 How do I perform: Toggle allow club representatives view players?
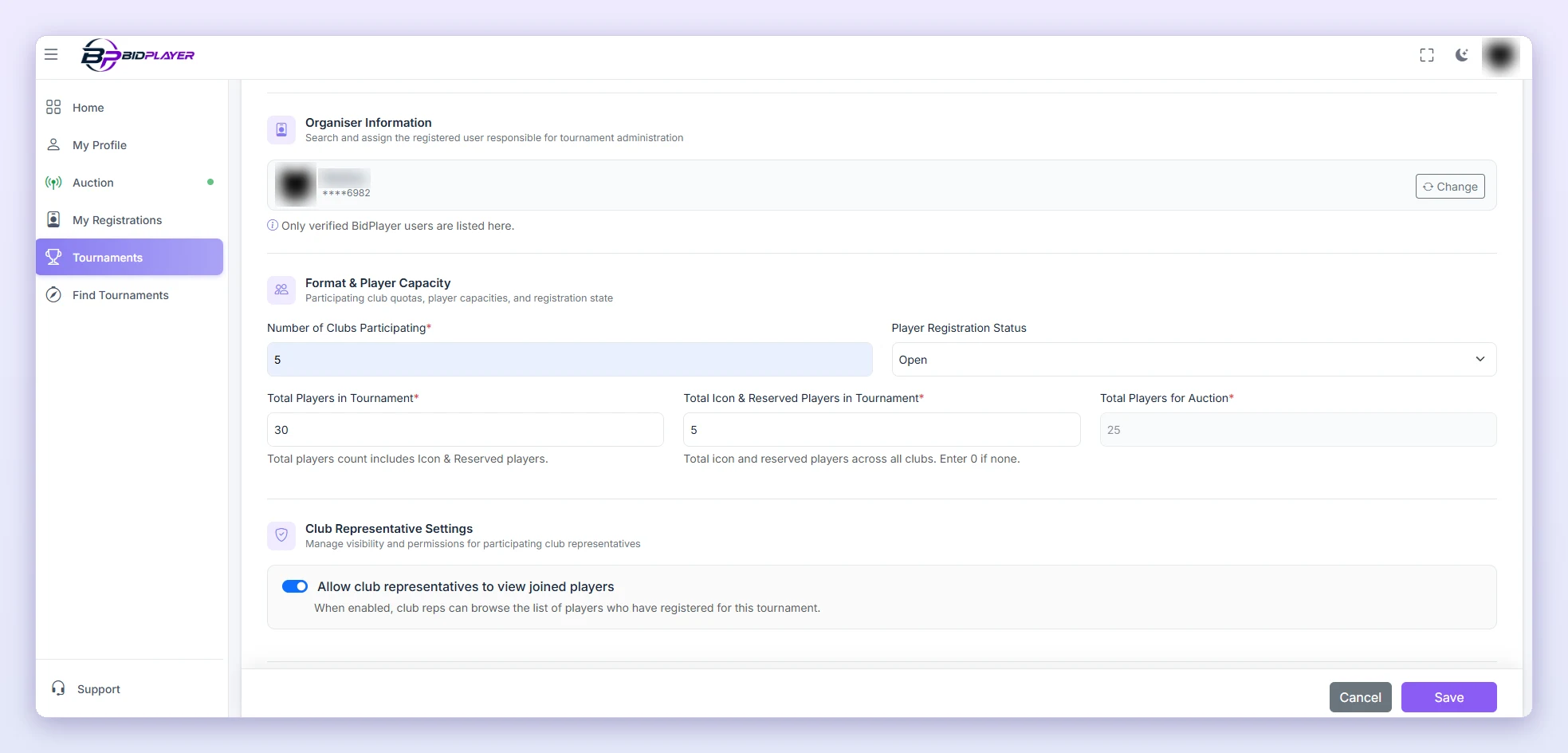[x=295, y=586]
